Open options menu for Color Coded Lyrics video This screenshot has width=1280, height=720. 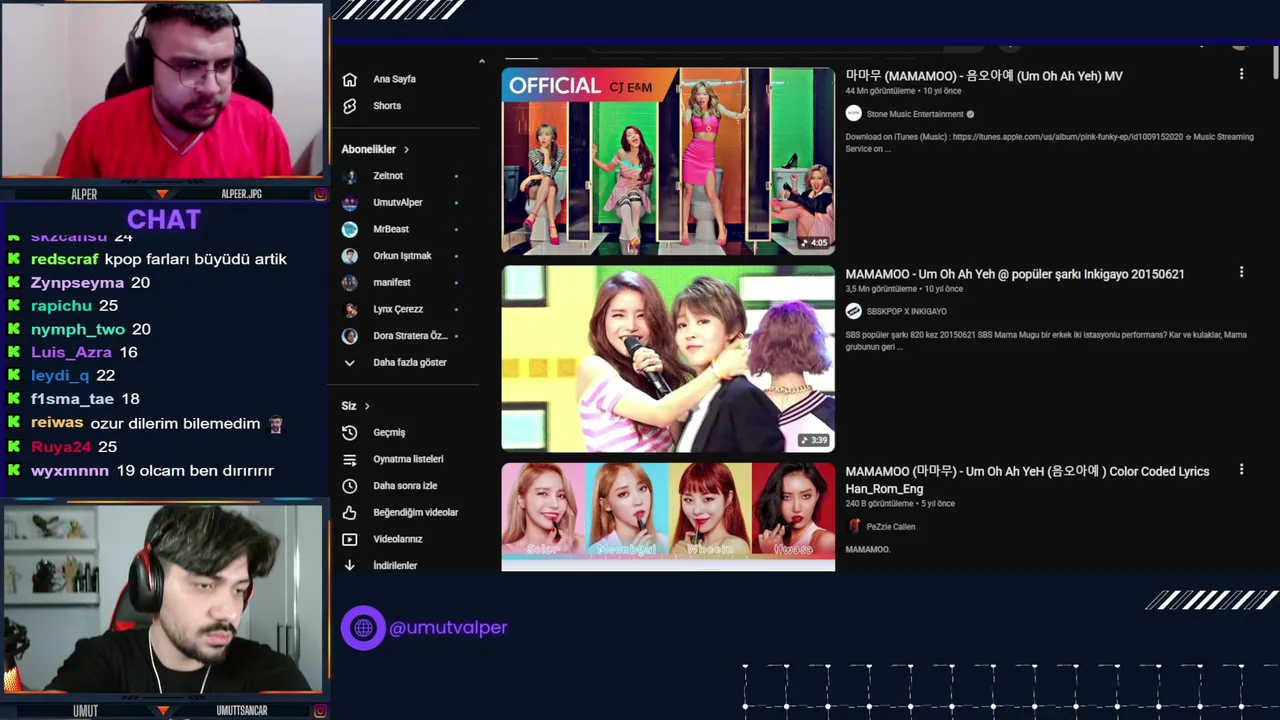[1241, 469]
